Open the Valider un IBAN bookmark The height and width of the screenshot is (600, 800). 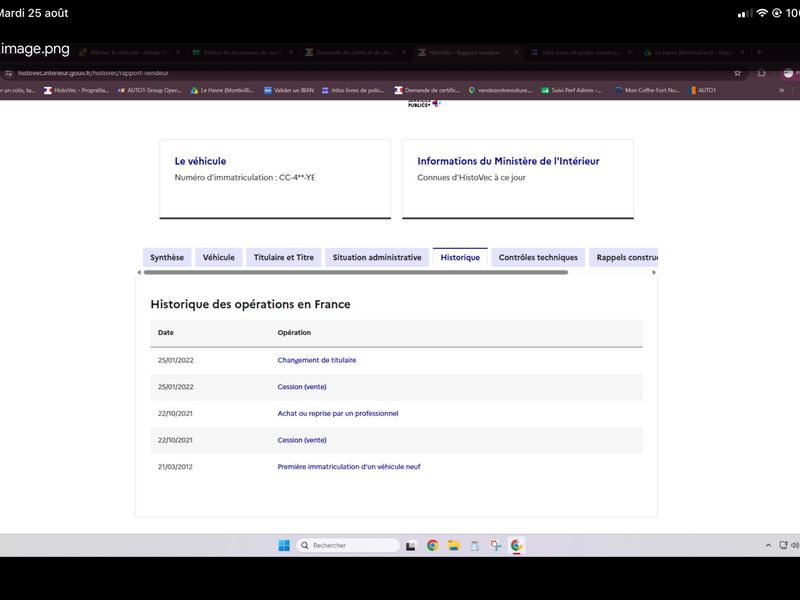pos(289,90)
